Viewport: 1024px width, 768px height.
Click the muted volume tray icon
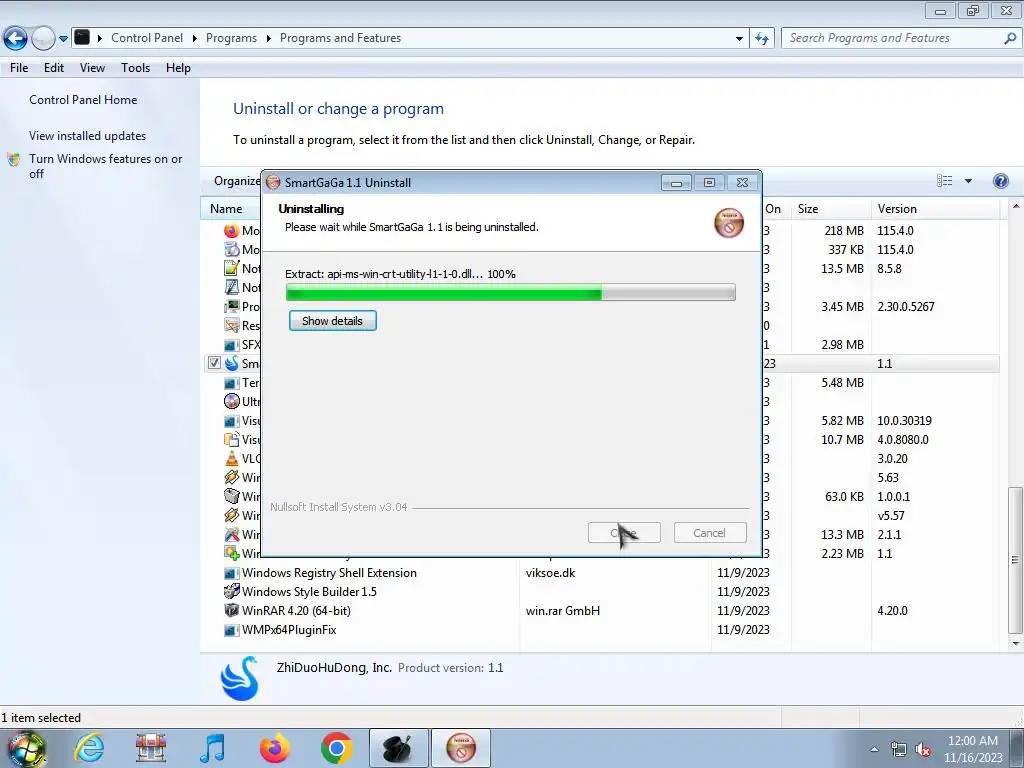pyautogui.click(x=923, y=750)
